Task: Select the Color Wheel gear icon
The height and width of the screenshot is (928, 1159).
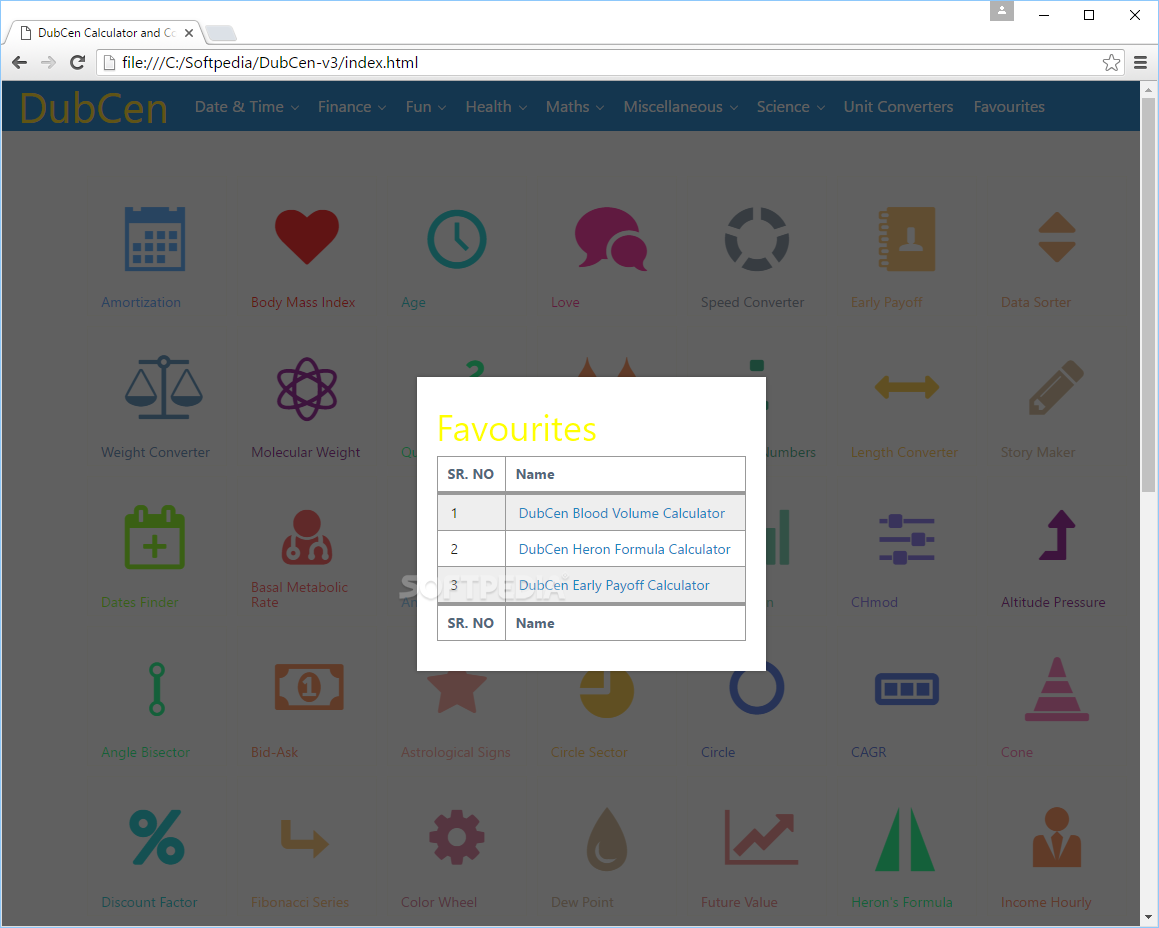Action: point(457,837)
